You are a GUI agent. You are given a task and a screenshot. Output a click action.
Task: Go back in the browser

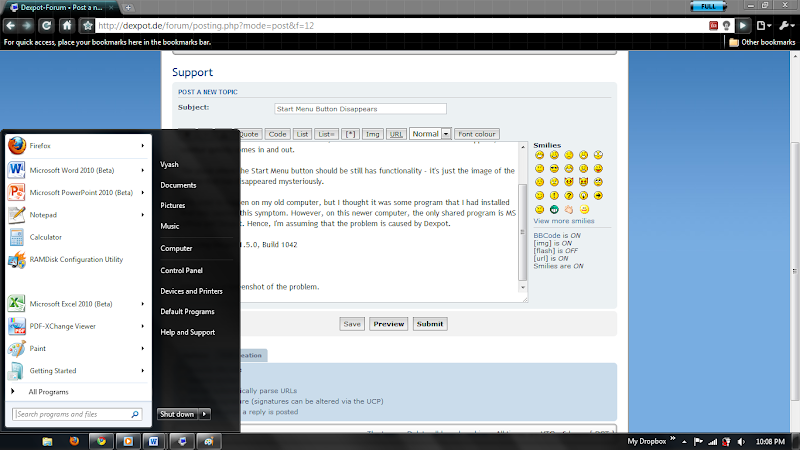(x=11, y=26)
